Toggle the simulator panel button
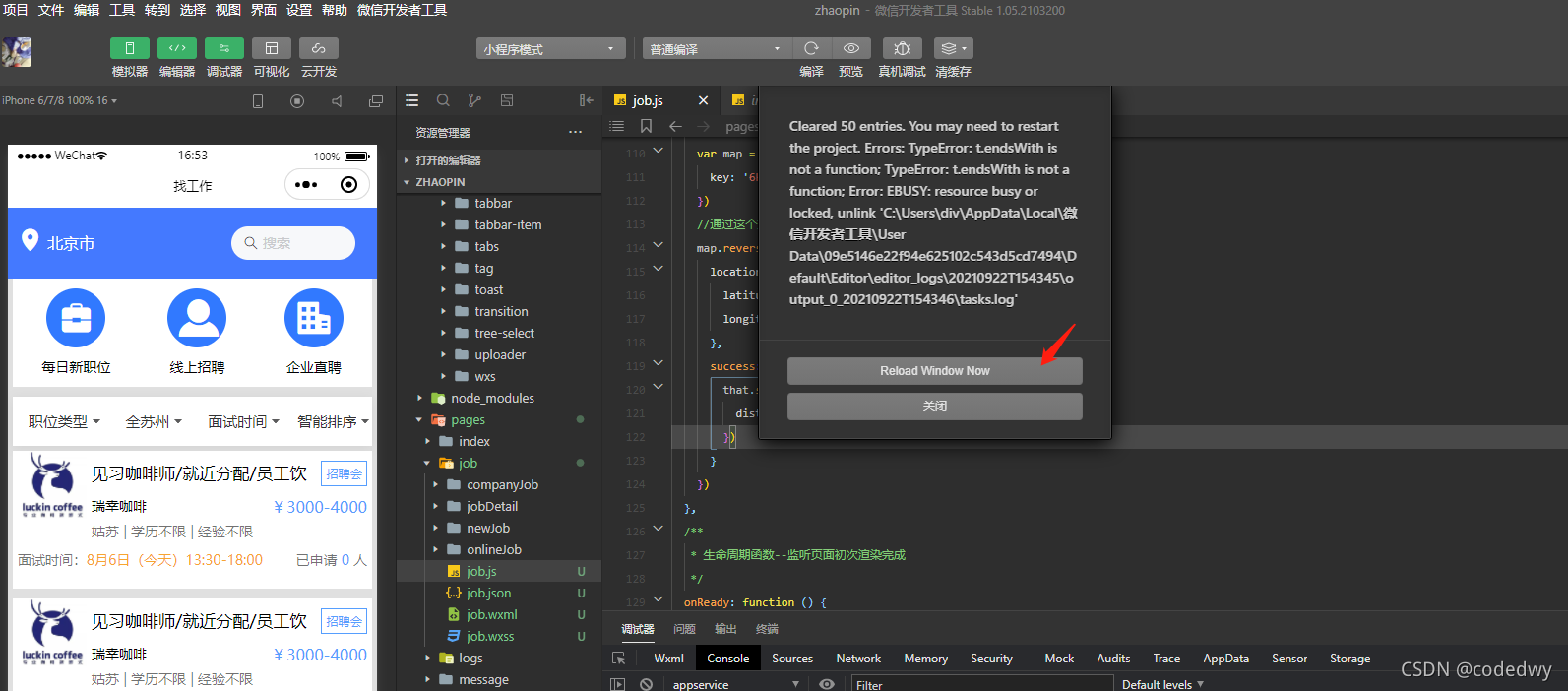Screen dimensions: 1568x691 click(129, 48)
